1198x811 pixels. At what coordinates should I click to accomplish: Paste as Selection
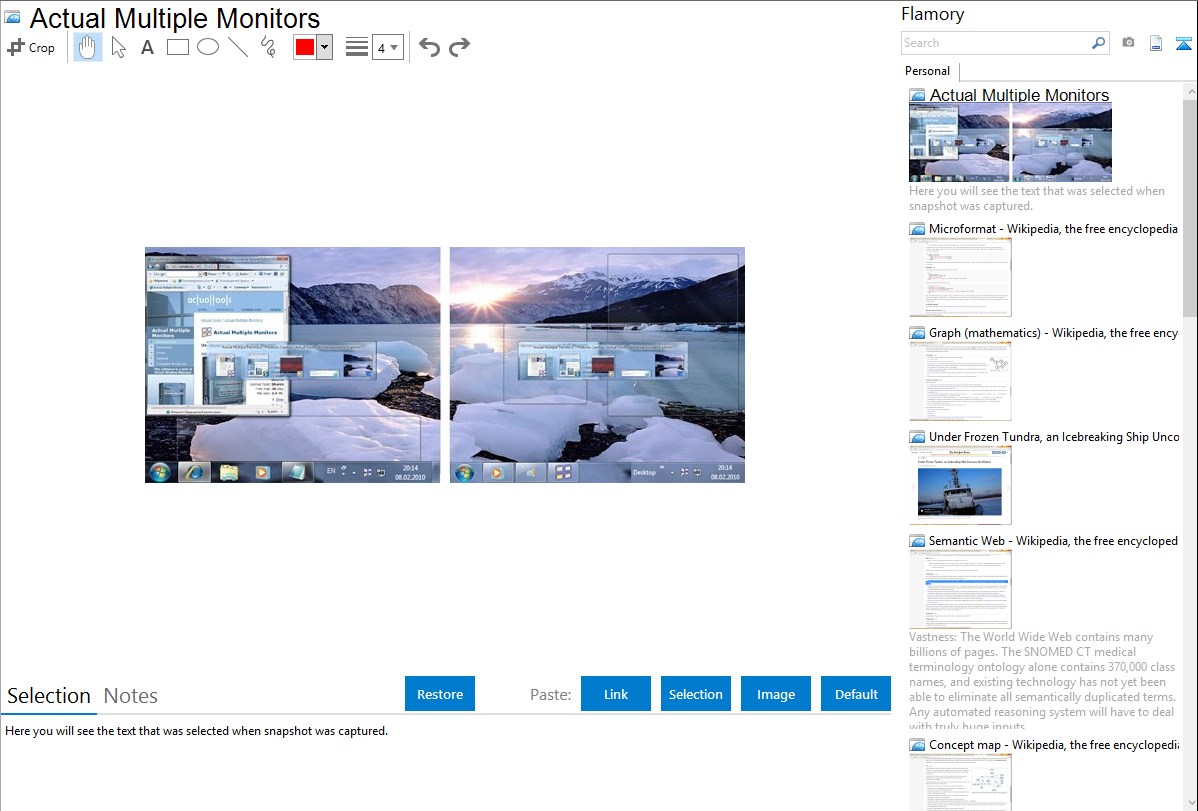(x=695, y=694)
